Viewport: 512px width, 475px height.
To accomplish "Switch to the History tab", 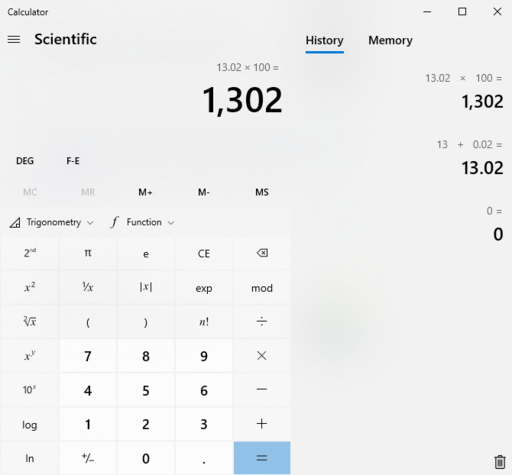I will pos(324,41).
